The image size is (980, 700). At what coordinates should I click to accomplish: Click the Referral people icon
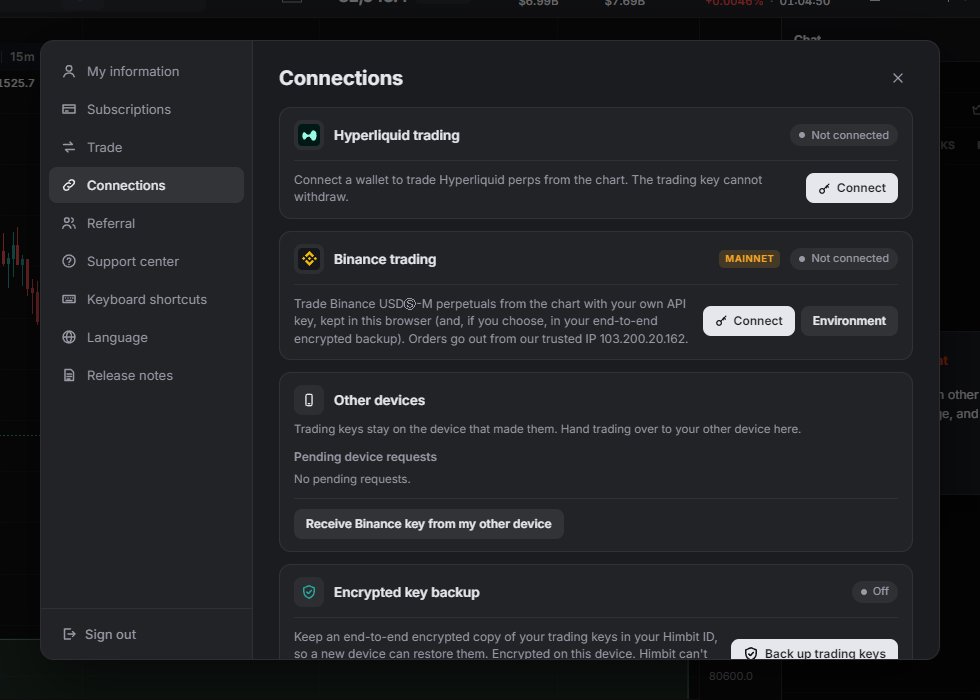click(x=69, y=223)
